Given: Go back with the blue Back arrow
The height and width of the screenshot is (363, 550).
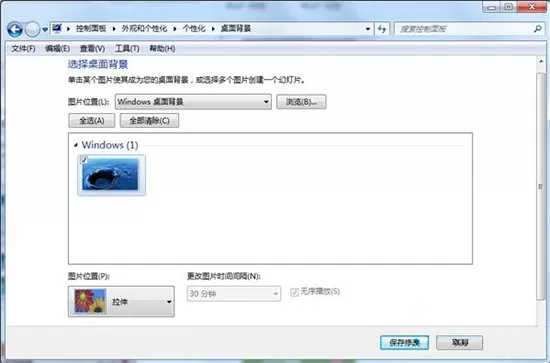Looking at the screenshot, I should [15, 29].
